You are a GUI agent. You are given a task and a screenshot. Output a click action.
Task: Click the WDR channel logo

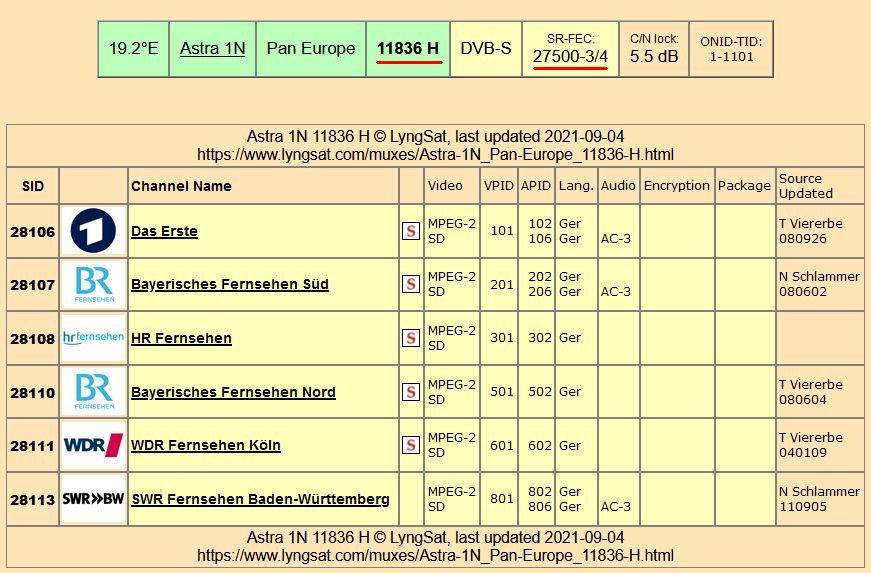93,445
